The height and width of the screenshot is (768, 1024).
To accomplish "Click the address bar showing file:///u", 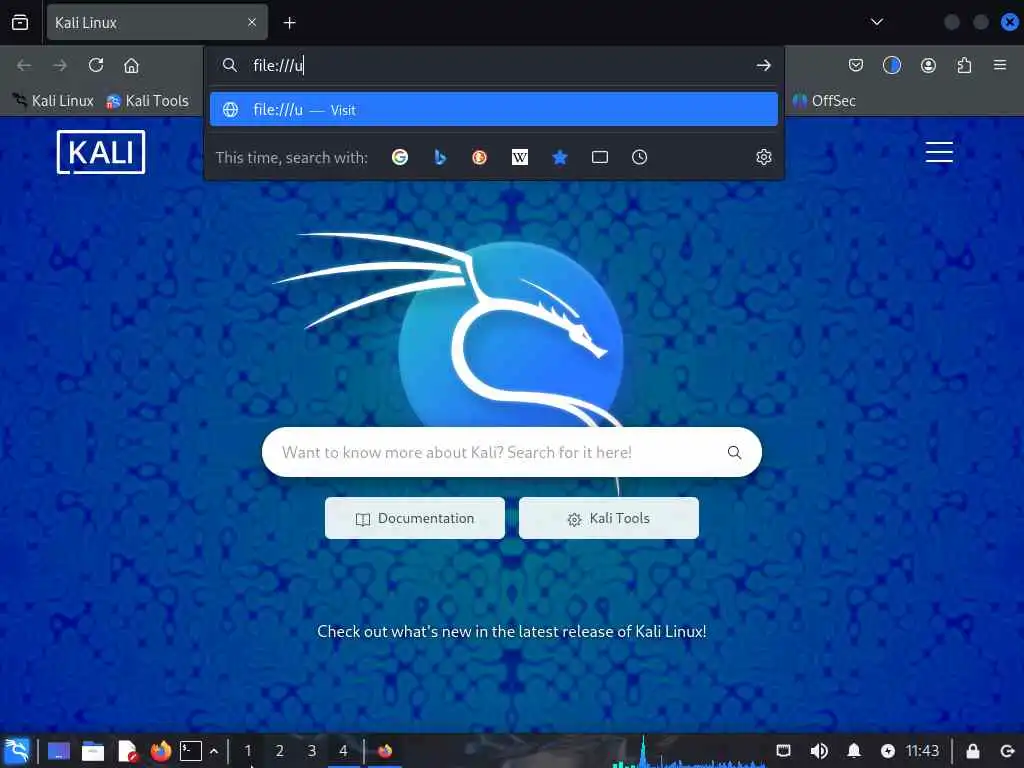I will coord(496,65).
